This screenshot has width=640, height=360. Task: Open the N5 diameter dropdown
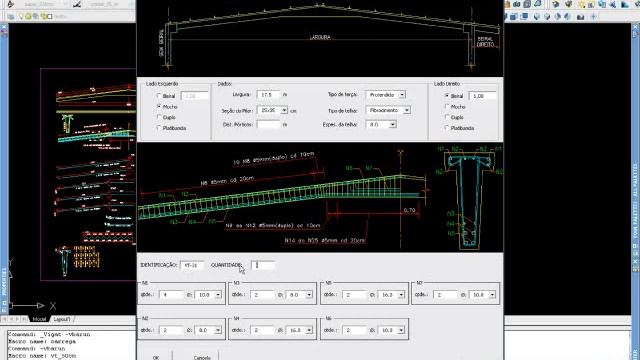(x=401, y=294)
